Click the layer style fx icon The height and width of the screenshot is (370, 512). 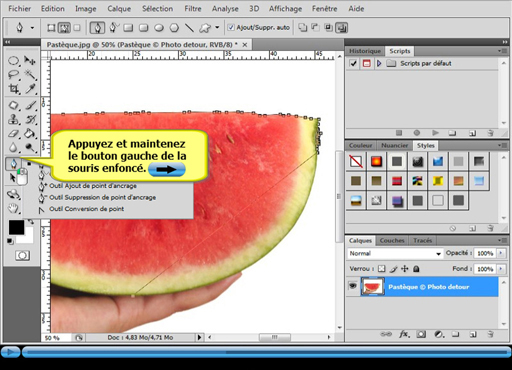coord(404,334)
